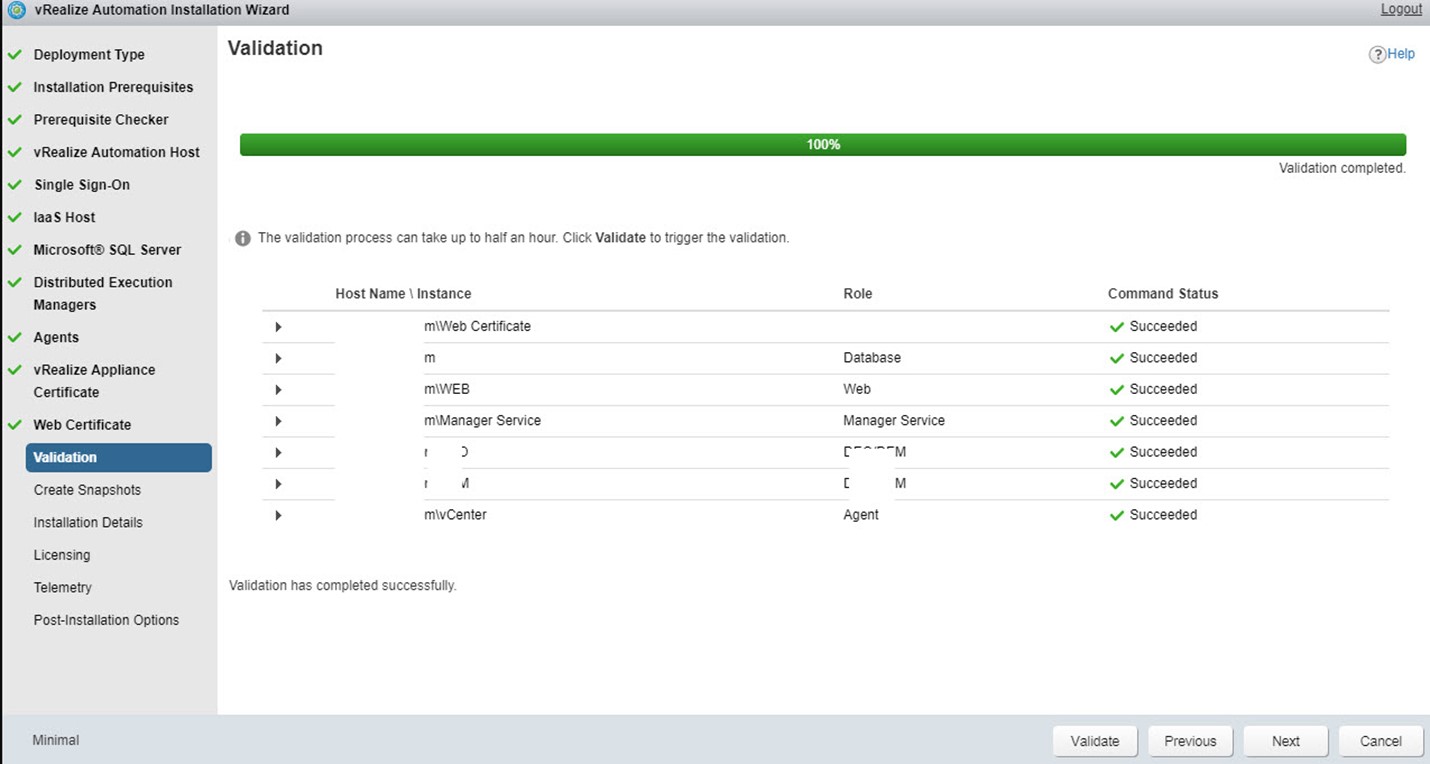Open the Help link
Image resolution: width=1430 pixels, height=764 pixels.
(1401, 54)
